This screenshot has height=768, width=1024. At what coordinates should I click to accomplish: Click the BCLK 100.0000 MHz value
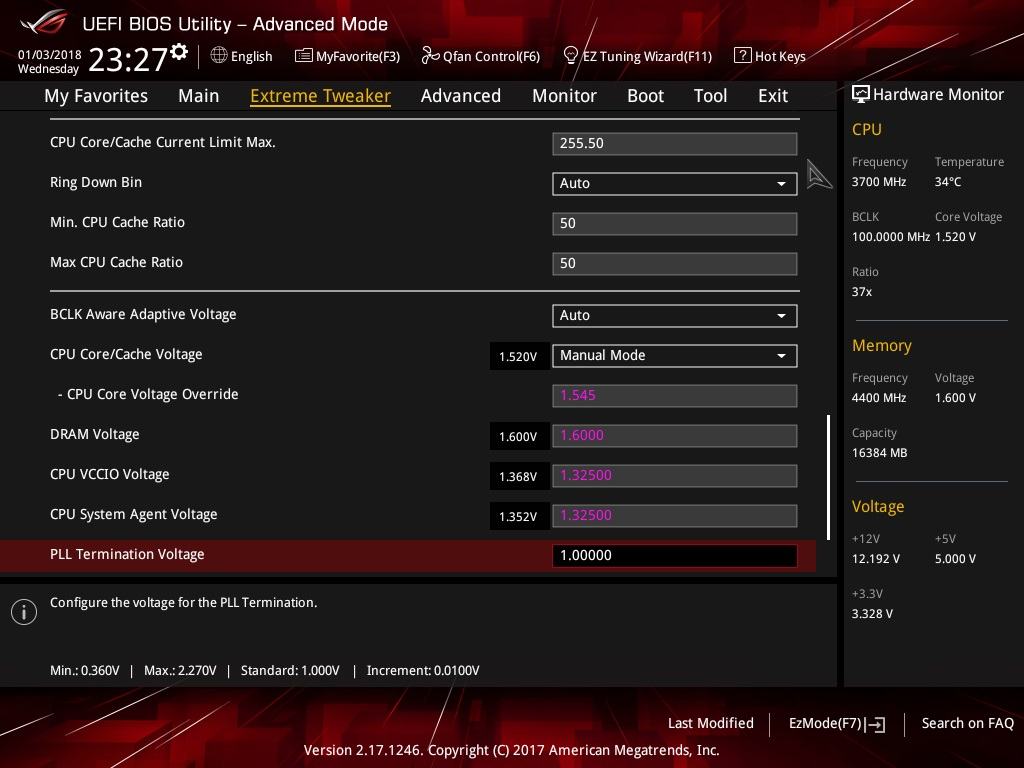click(891, 236)
